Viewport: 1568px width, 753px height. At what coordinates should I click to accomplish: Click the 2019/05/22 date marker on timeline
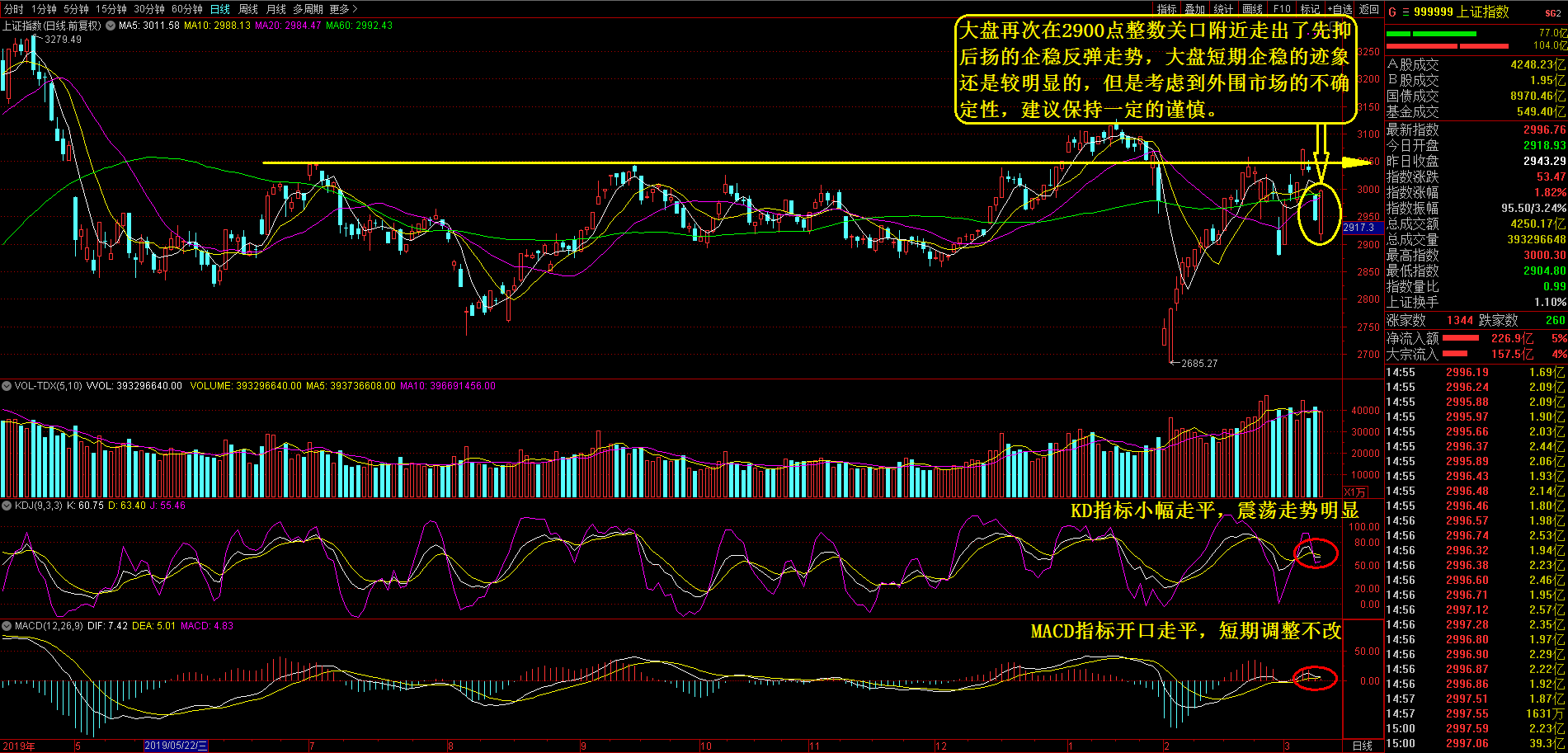(x=176, y=746)
